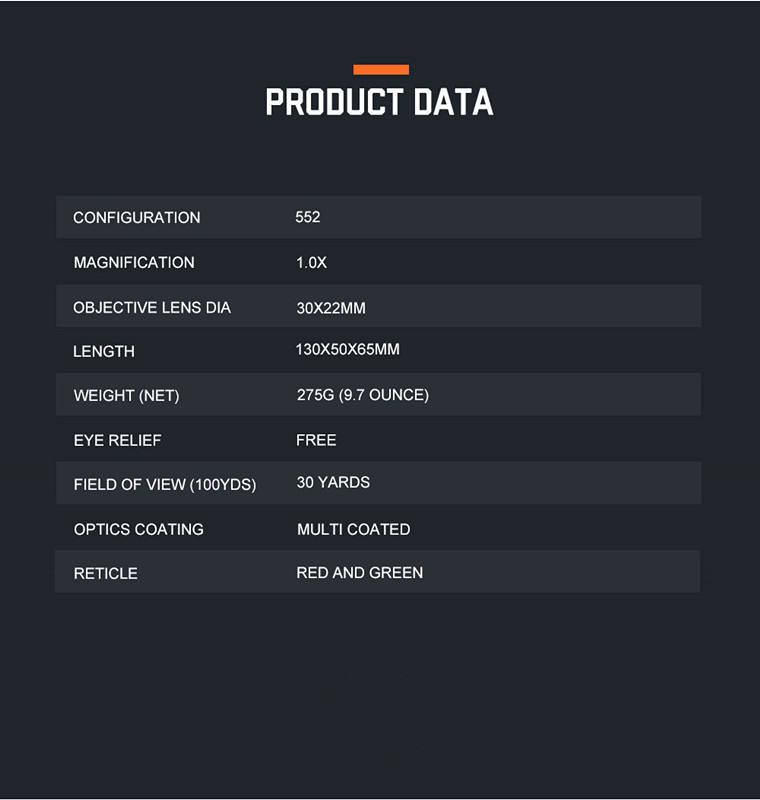Select the LENGTH row label
This screenshot has width=760, height=800.
[104, 351]
